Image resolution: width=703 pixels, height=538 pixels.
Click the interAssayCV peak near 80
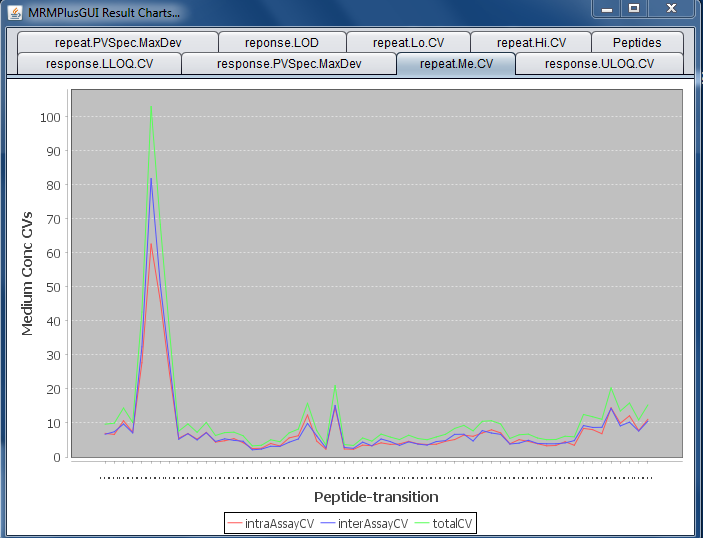click(x=151, y=178)
